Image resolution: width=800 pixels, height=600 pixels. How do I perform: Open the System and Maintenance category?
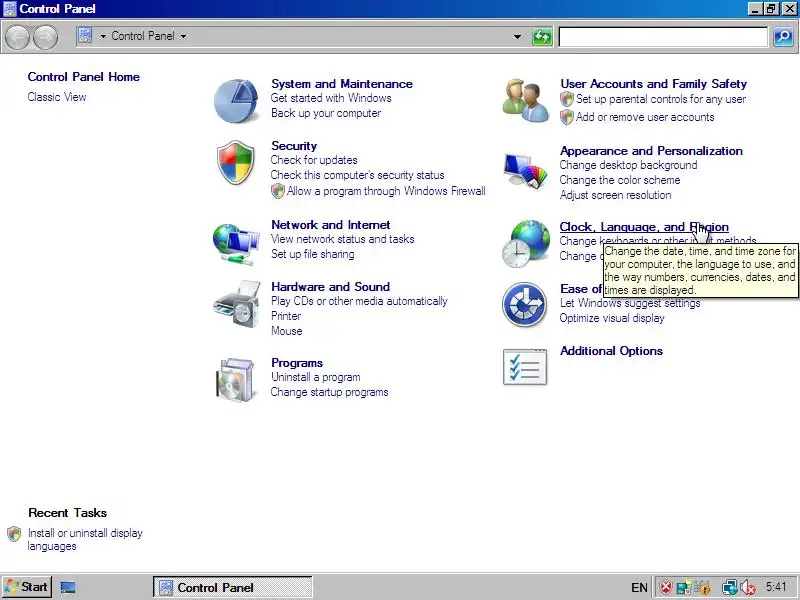[x=342, y=84]
